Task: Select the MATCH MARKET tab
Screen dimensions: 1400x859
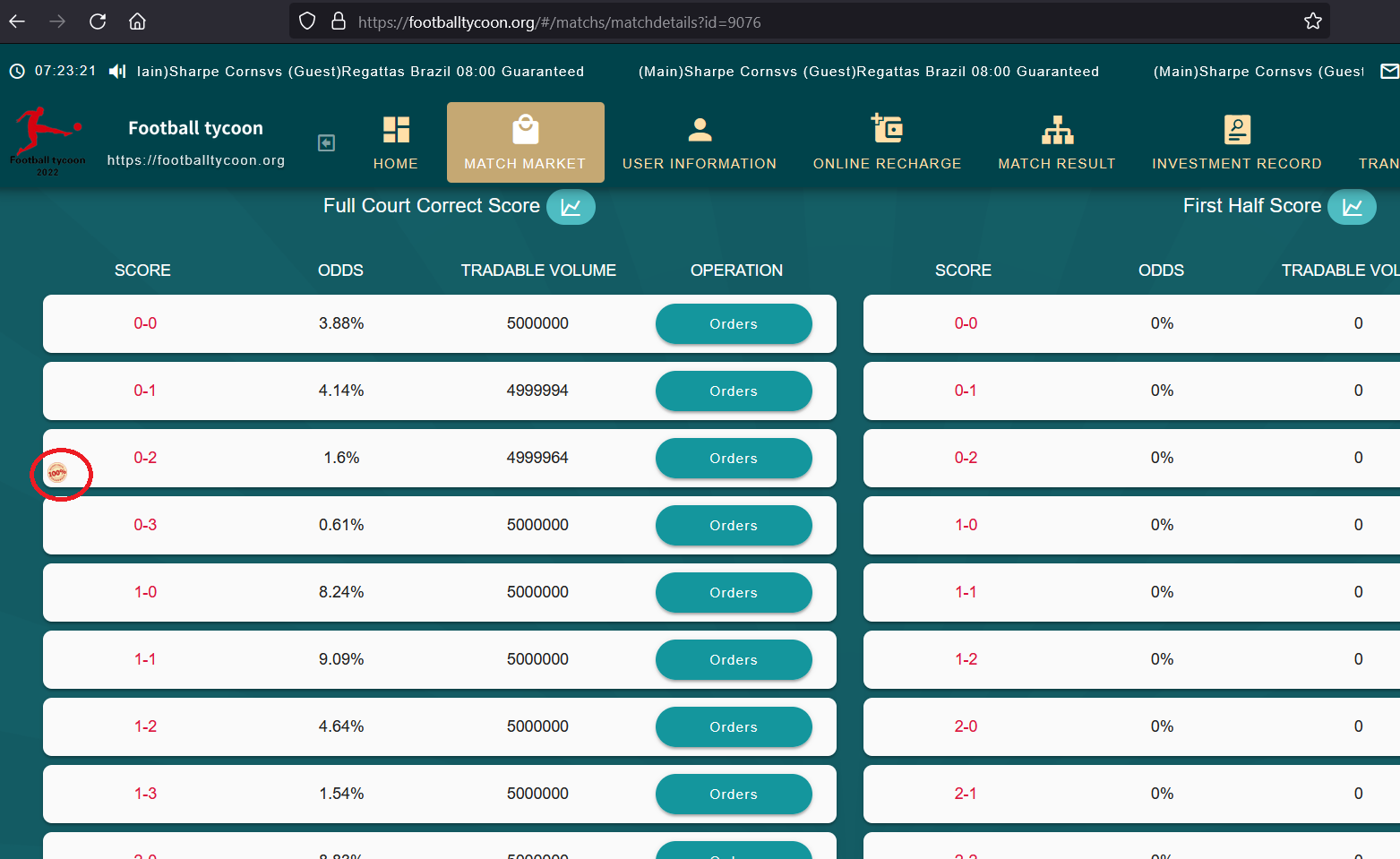Action: point(526,142)
